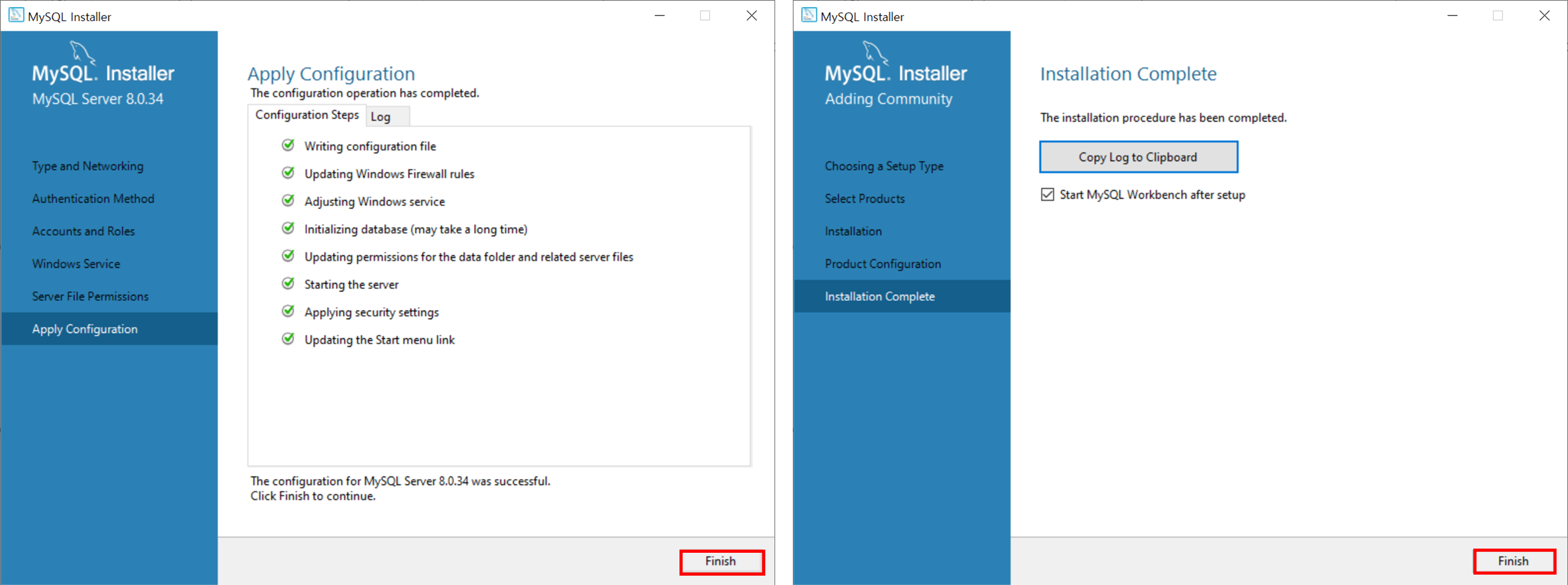Click 'MySQL Server 8.0.34' sidebar subtitle
Viewport: 1568px width, 585px height.
point(97,99)
